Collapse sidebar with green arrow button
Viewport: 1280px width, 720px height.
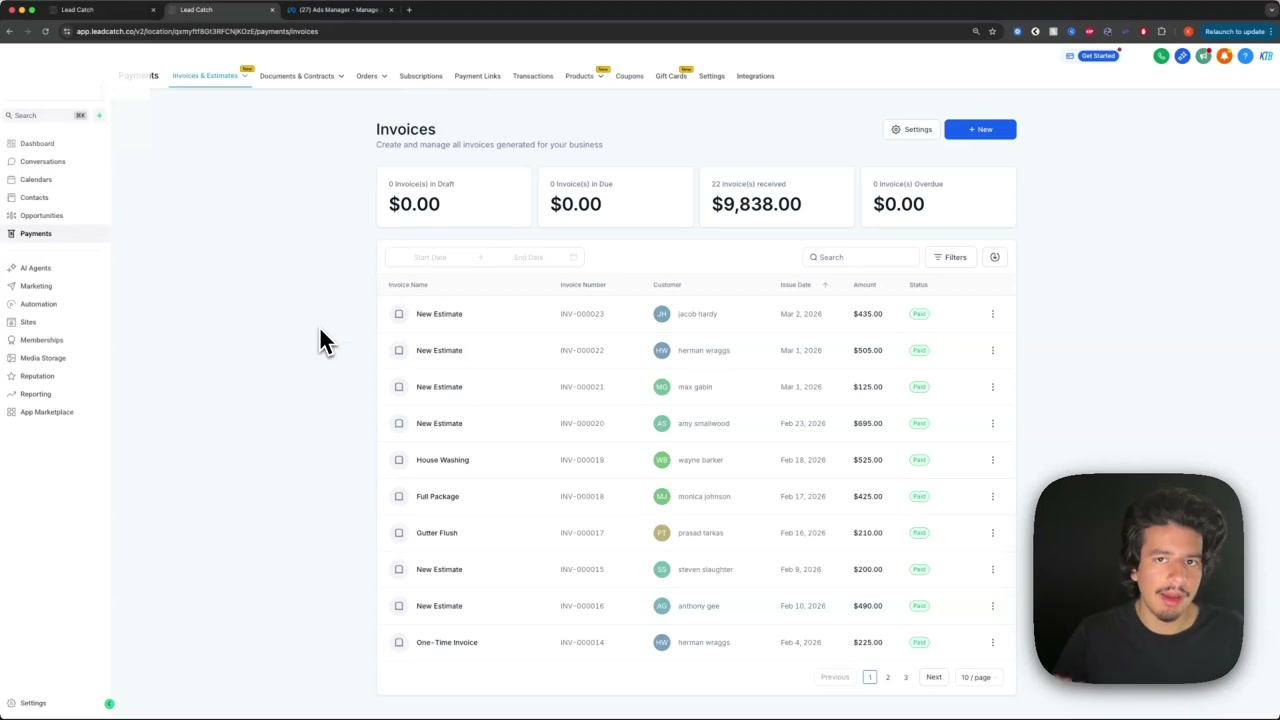[109, 704]
